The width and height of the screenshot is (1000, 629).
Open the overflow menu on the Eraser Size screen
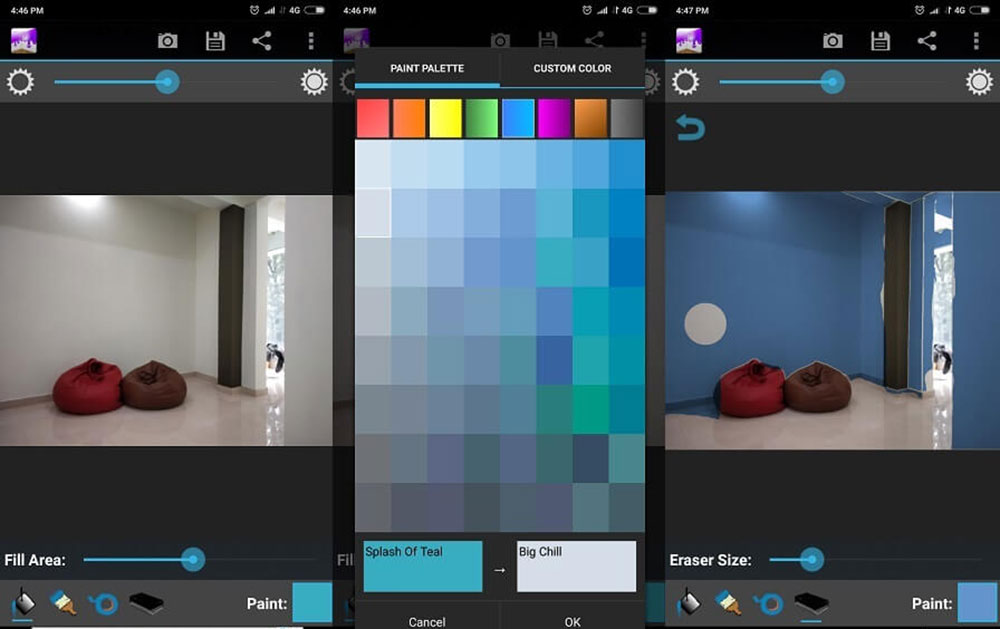click(976, 41)
